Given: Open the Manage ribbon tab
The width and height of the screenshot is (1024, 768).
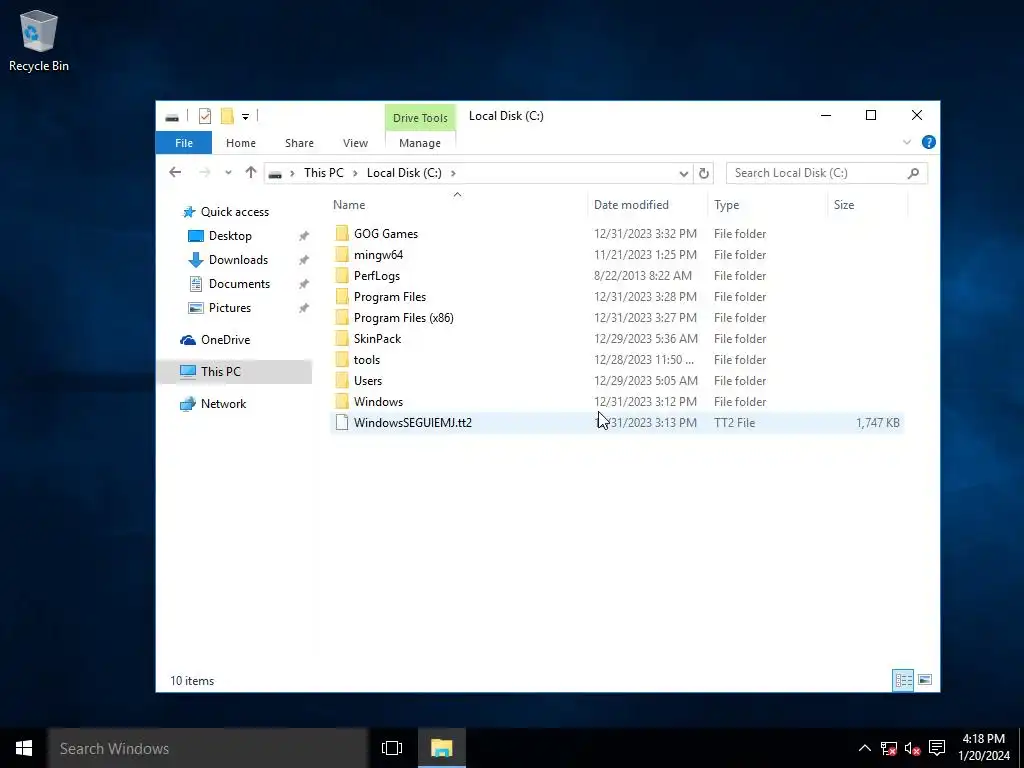Looking at the screenshot, I should 420,143.
